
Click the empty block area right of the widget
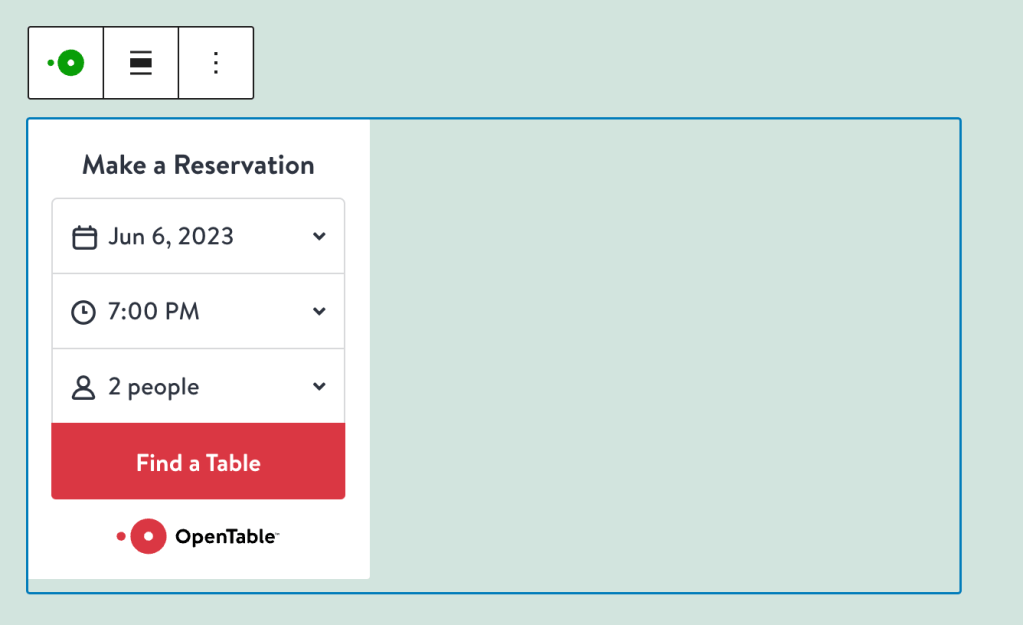[x=664, y=355]
